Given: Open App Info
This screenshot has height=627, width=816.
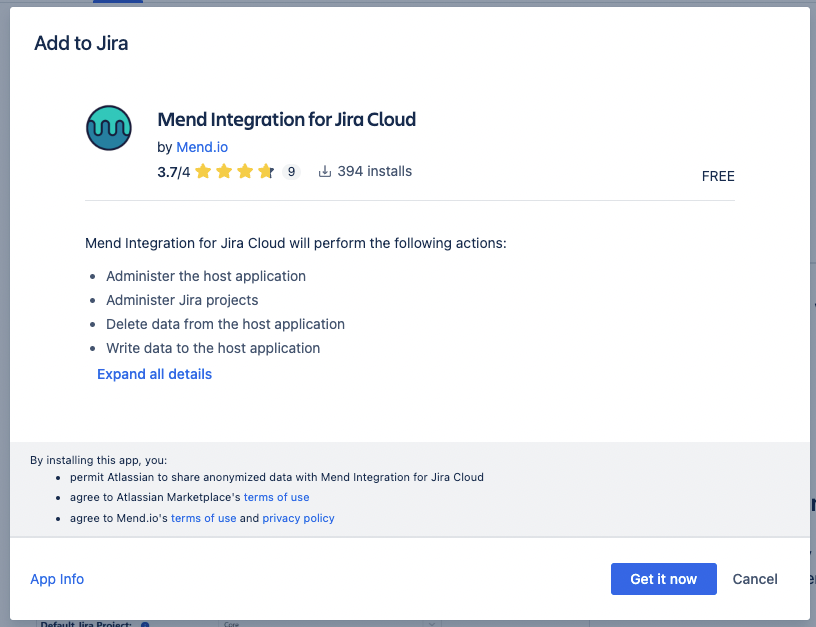Looking at the screenshot, I should click(57, 579).
